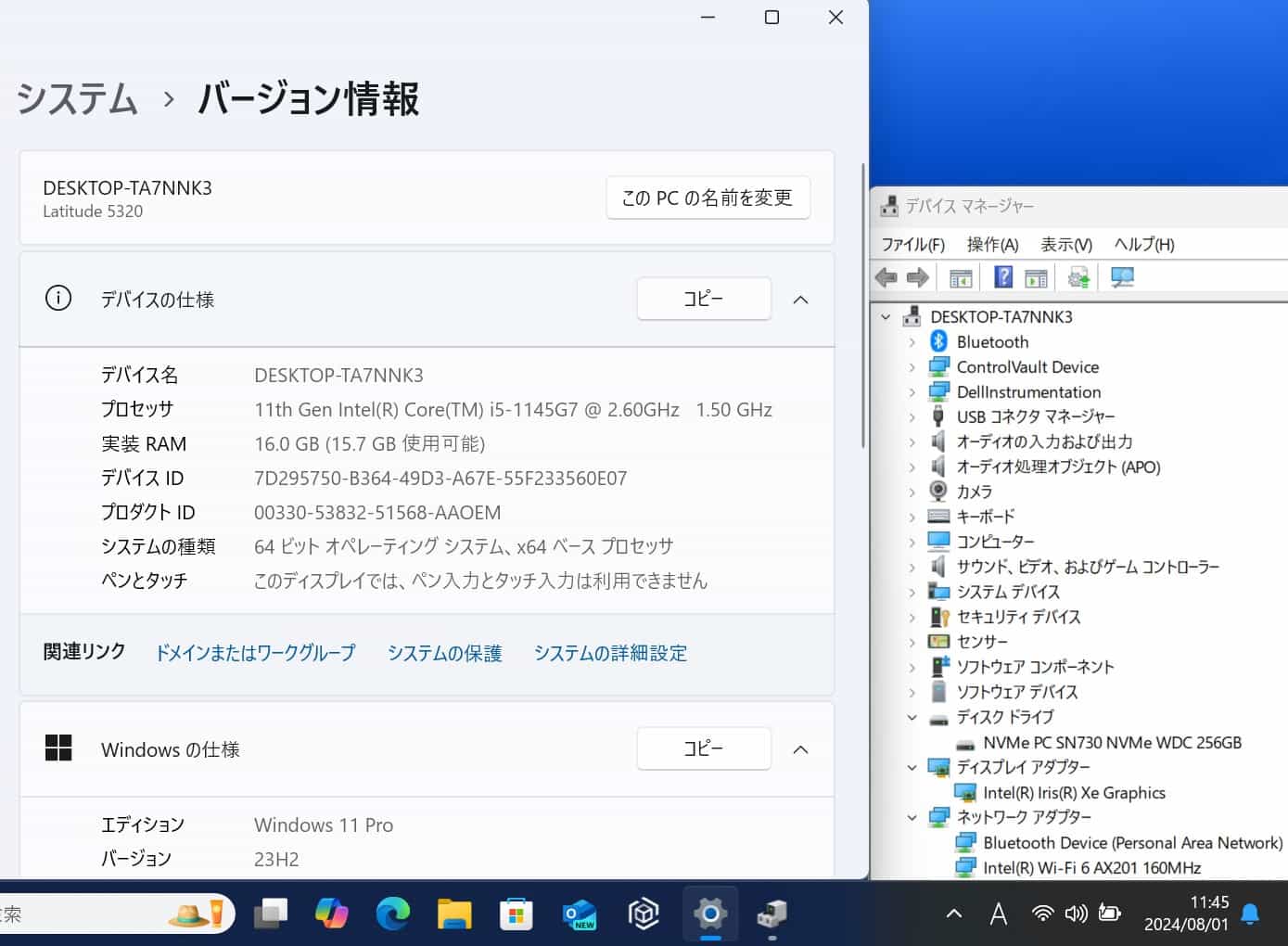
Task: Expand the カメラ device category
Action: [x=912, y=492]
